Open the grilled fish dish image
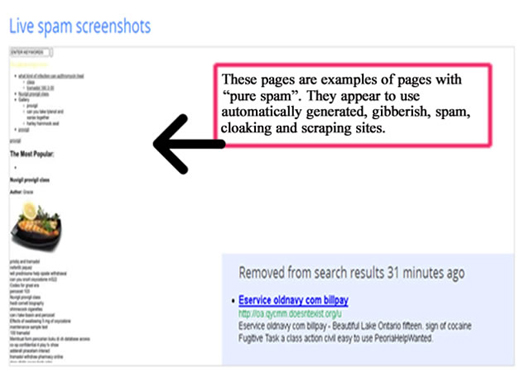This screenshot has height=392, width=520. pyautogui.click(x=36, y=226)
